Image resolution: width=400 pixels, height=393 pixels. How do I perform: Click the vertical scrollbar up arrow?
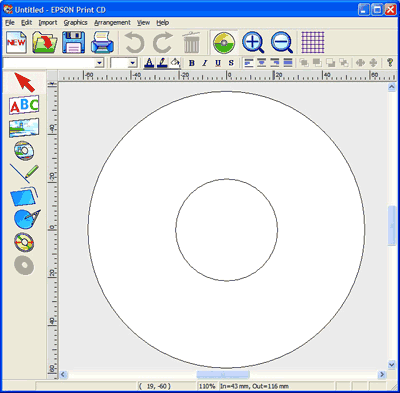[392, 87]
